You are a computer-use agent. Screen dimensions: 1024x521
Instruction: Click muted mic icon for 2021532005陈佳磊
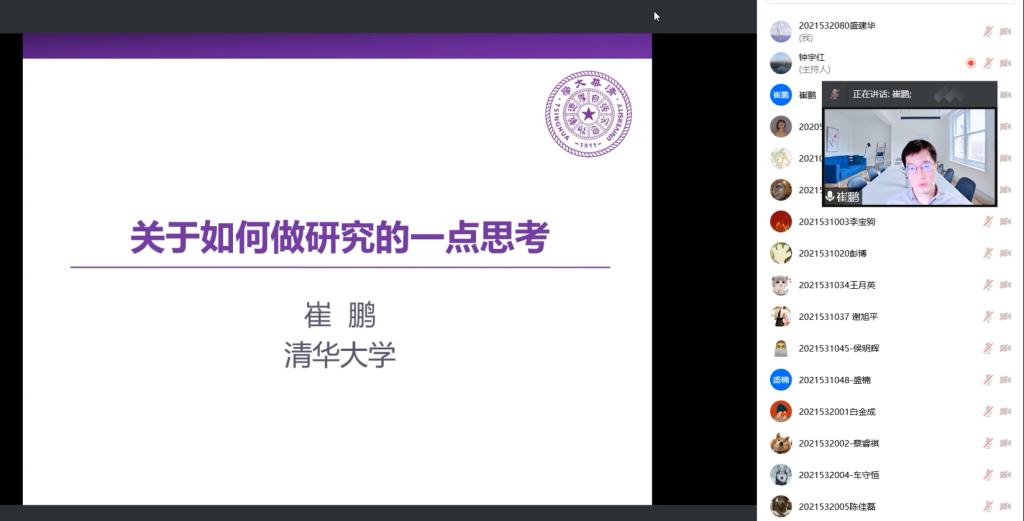[x=988, y=506]
